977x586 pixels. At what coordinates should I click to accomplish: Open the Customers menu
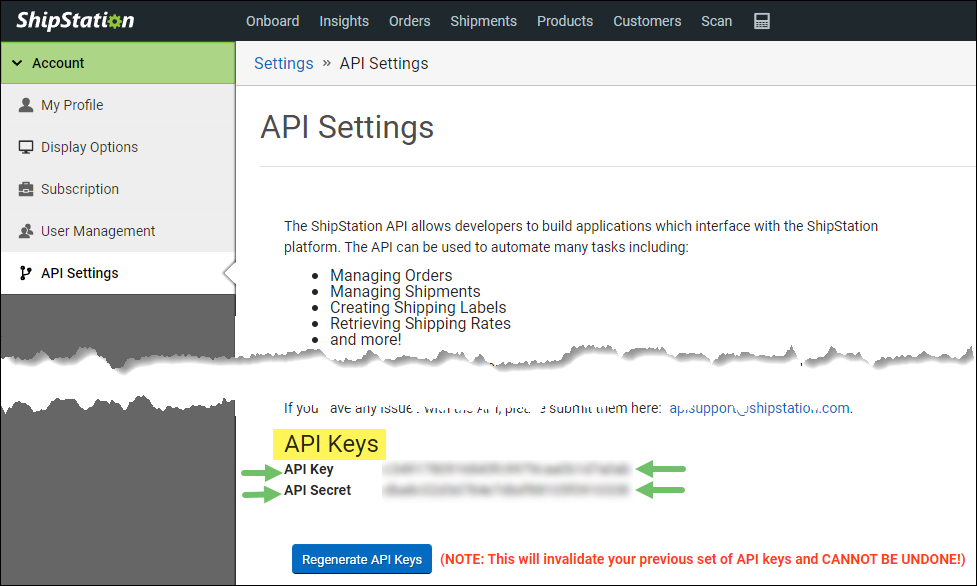646,21
